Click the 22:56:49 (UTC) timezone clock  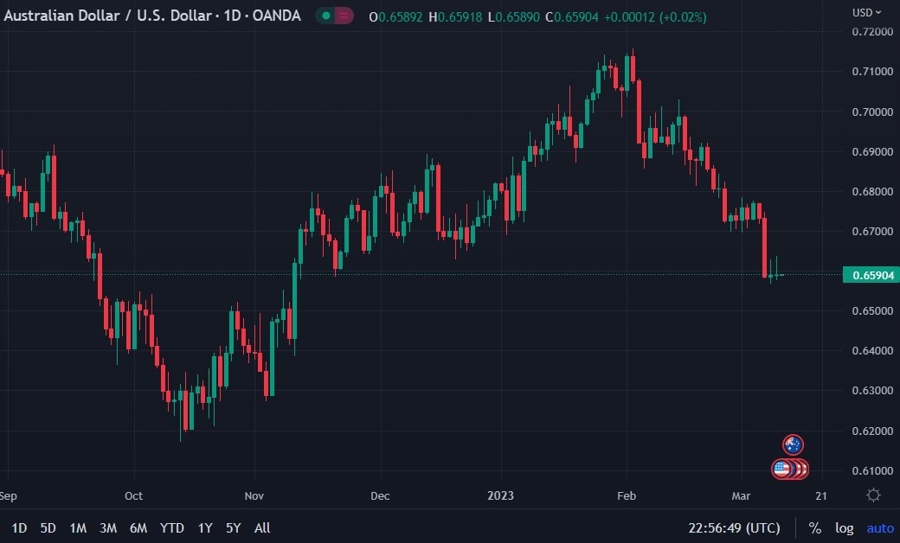pyautogui.click(x=734, y=528)
